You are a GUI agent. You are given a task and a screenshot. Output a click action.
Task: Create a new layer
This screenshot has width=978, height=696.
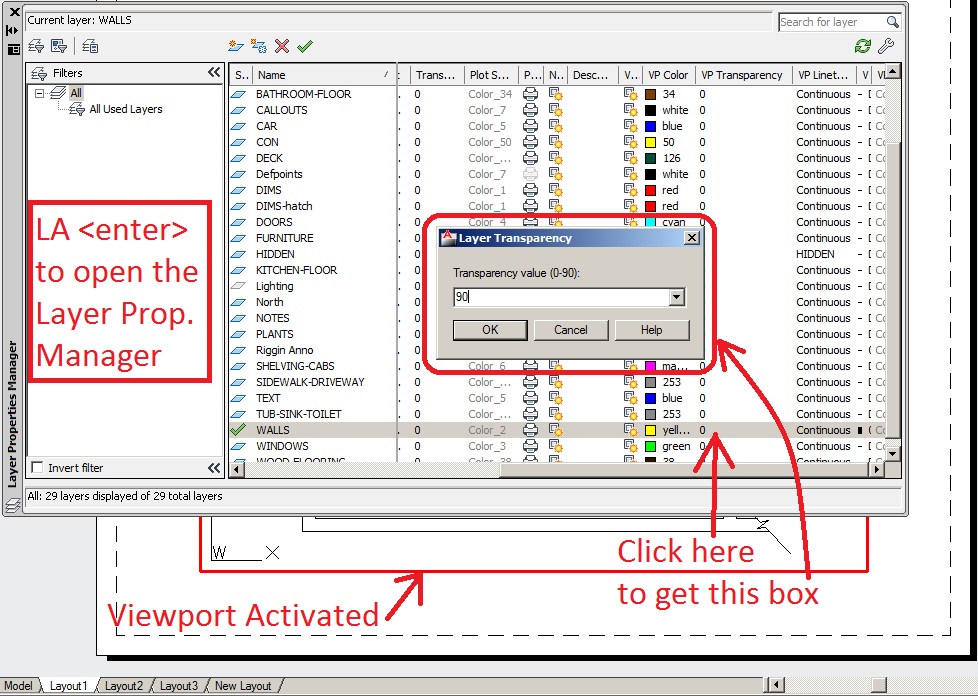pos(235,45)
